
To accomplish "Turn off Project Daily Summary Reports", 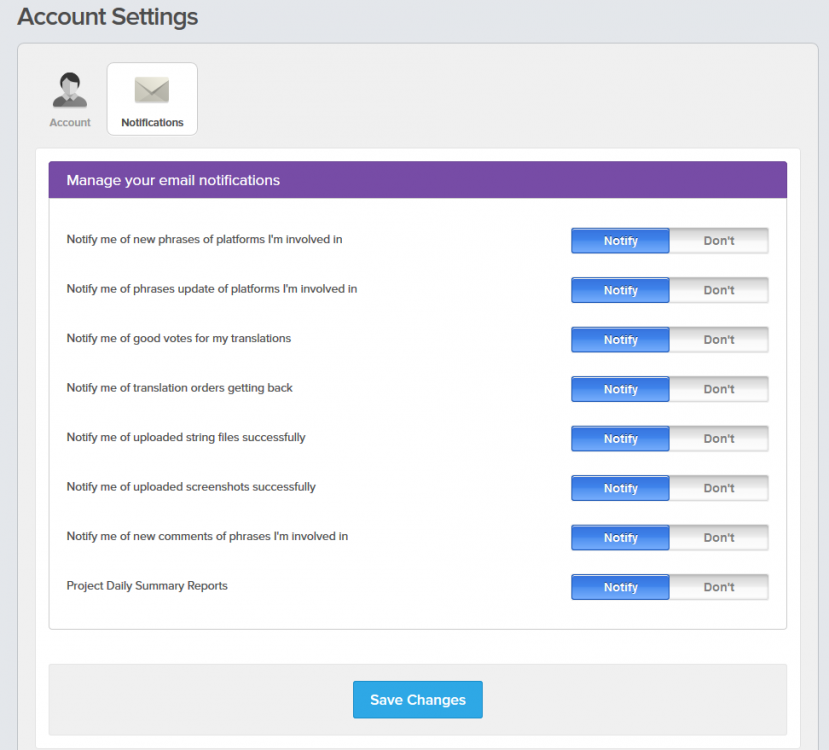I will tap(718, 587).
